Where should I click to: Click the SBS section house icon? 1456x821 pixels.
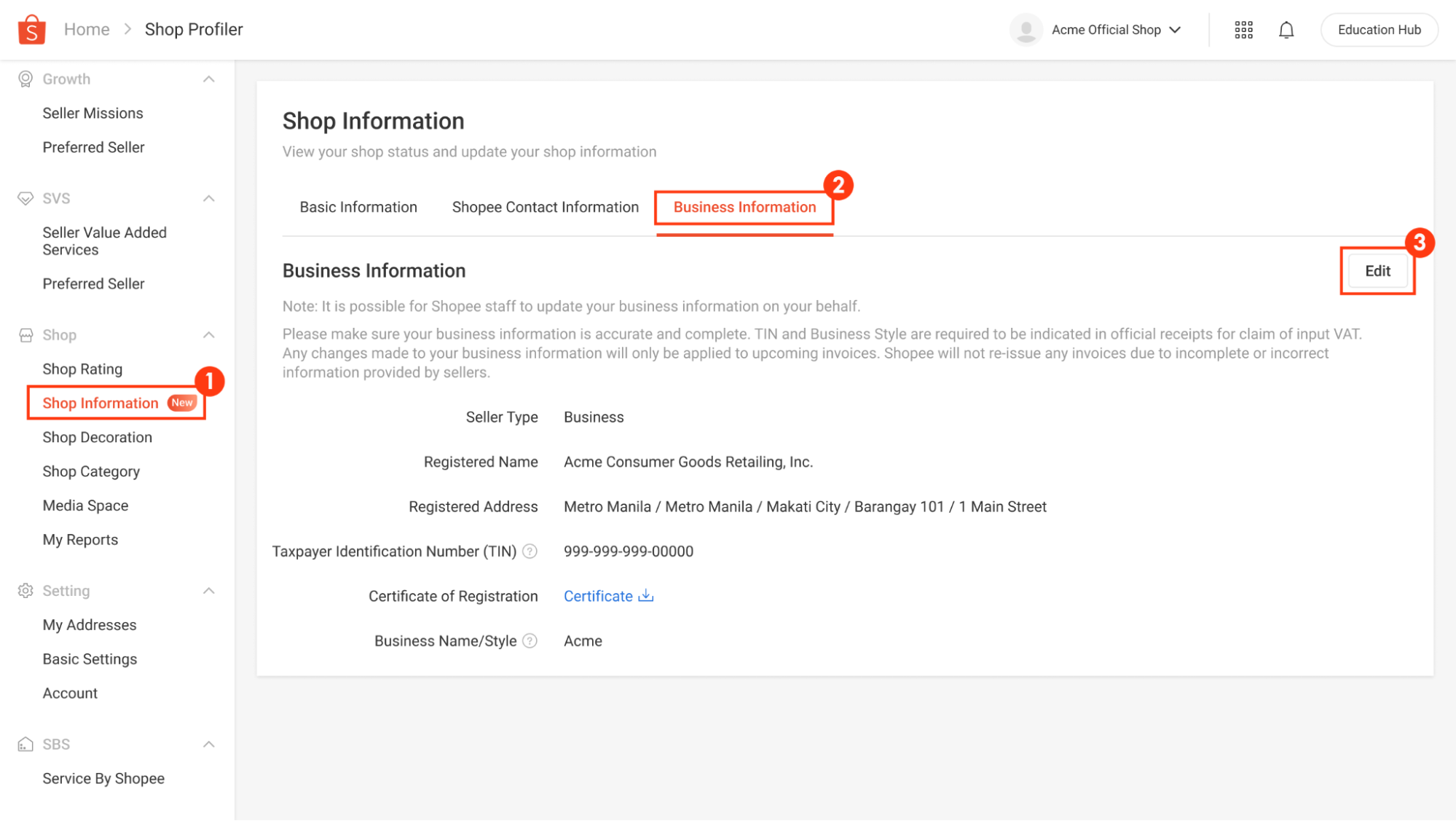point(25,744)
